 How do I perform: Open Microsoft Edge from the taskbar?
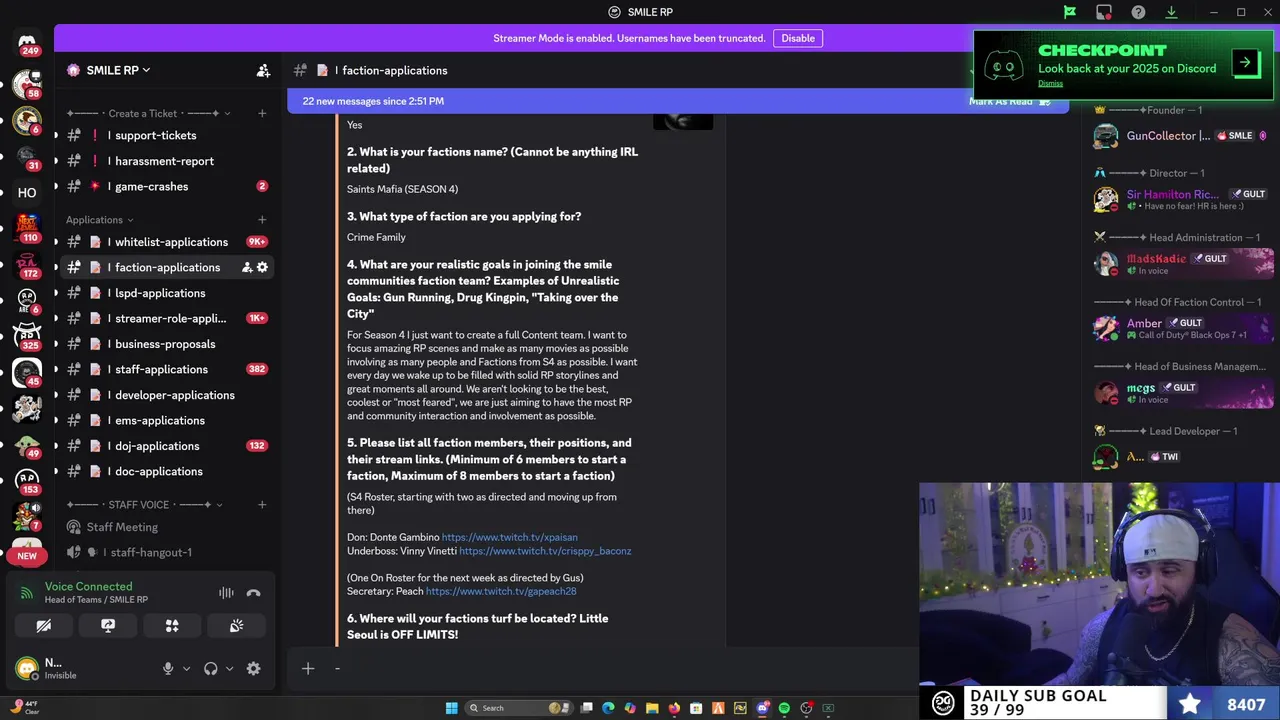[x=608, y=708]
